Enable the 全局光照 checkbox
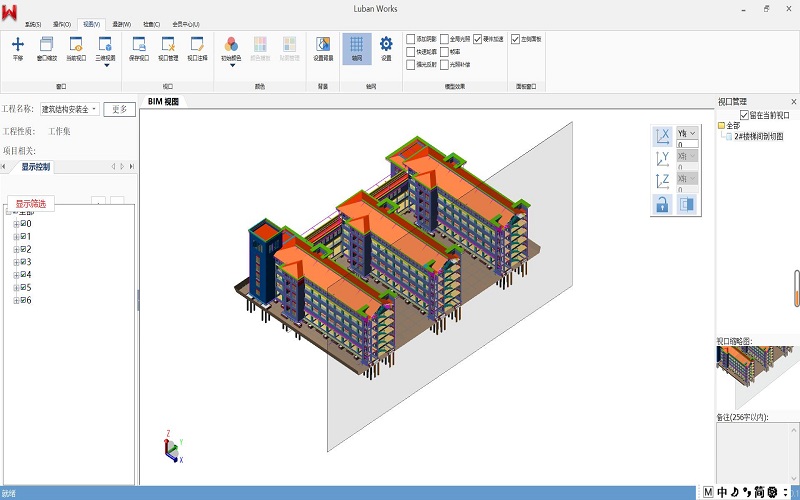This screenshot has height=500, width=800. (x=444, y=39)
